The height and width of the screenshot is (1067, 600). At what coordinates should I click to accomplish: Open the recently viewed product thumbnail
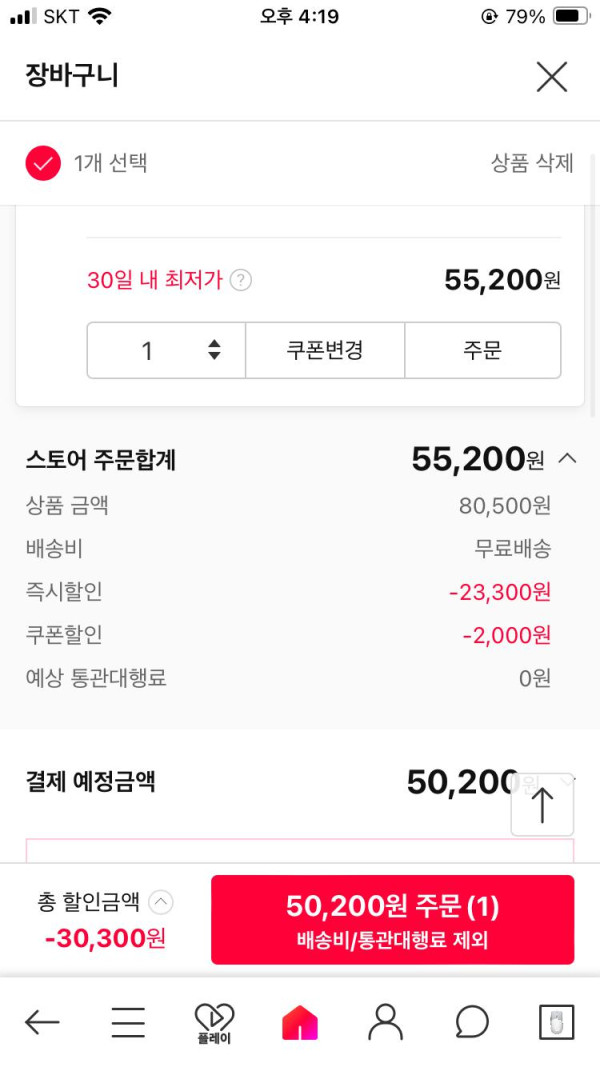tap(557, 1022)
